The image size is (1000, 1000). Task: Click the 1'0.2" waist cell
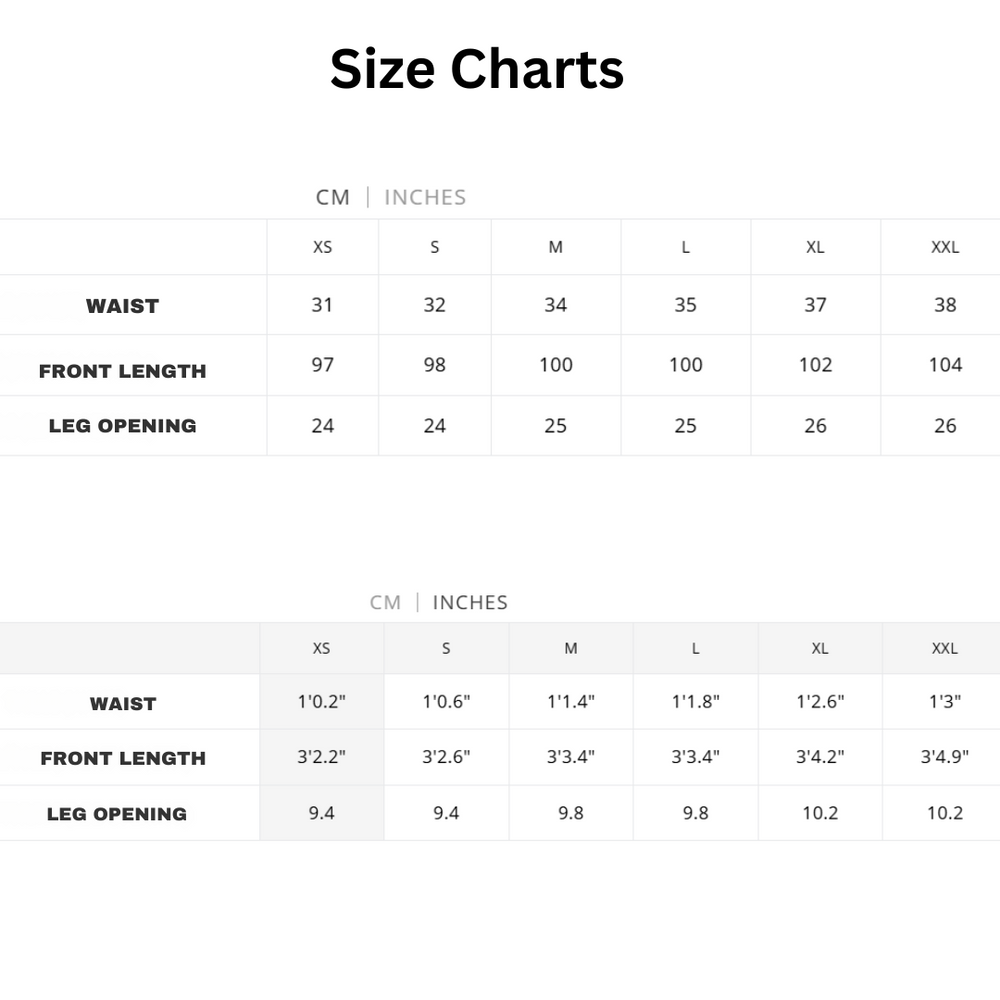pyautogui.click(x=321, y=702)
